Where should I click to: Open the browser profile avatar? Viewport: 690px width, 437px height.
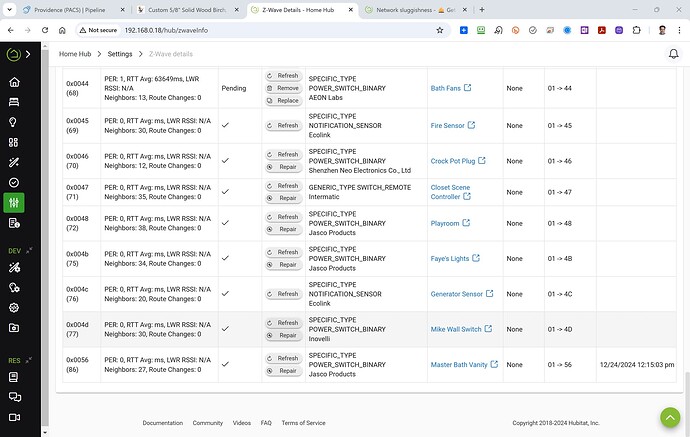click(x=662, y=30)
